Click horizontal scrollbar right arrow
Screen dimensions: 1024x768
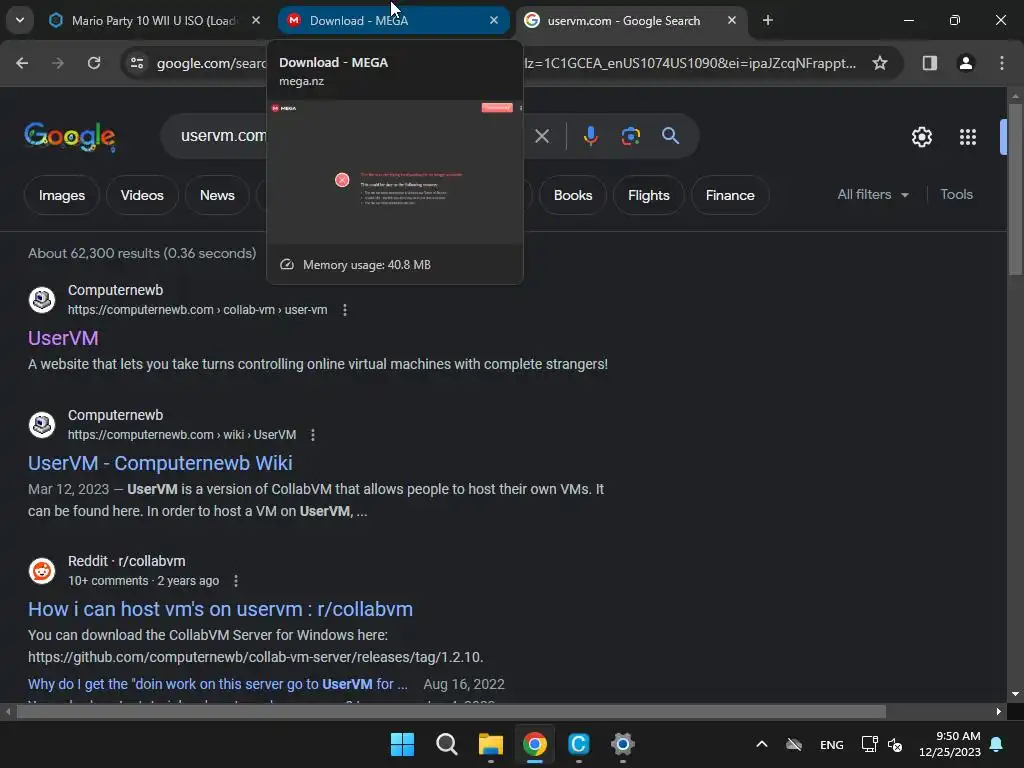pyautogui.click(x=999, y=711)
